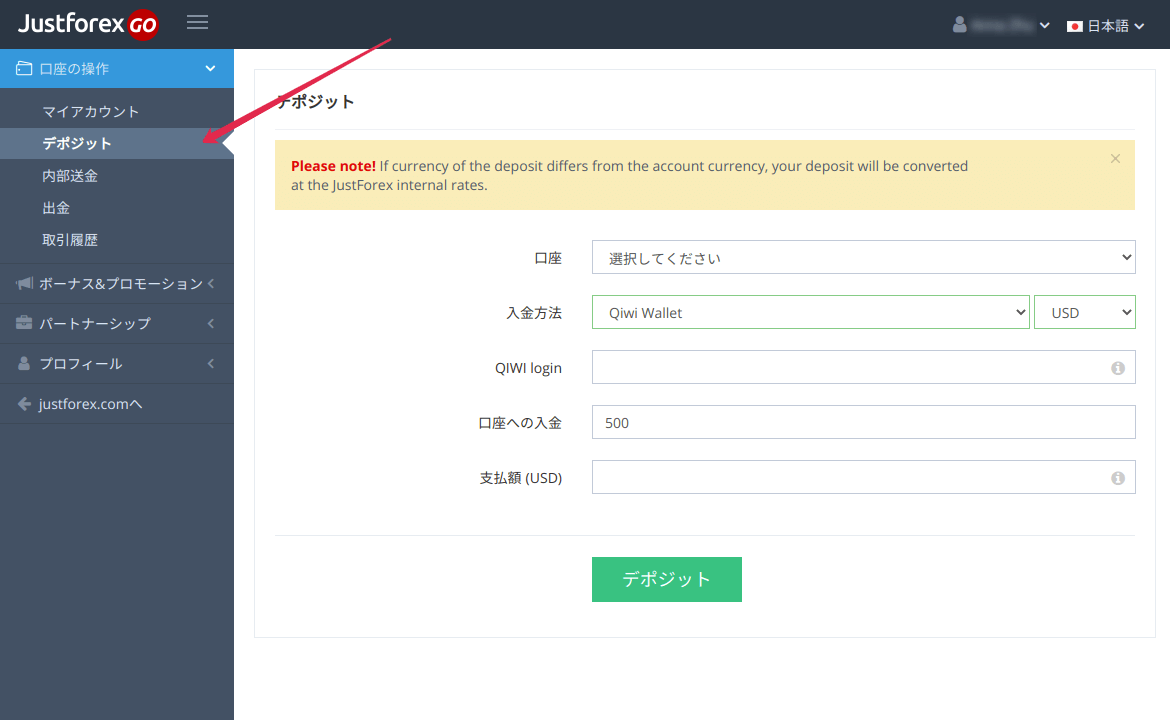
Task: Click the 支払額 (USD) label
Action: pyautogui.click(x=521, y=478)
